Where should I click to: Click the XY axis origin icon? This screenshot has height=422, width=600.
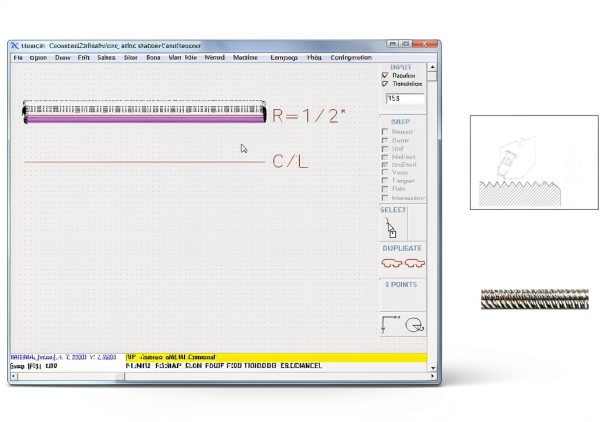point(390,324)
